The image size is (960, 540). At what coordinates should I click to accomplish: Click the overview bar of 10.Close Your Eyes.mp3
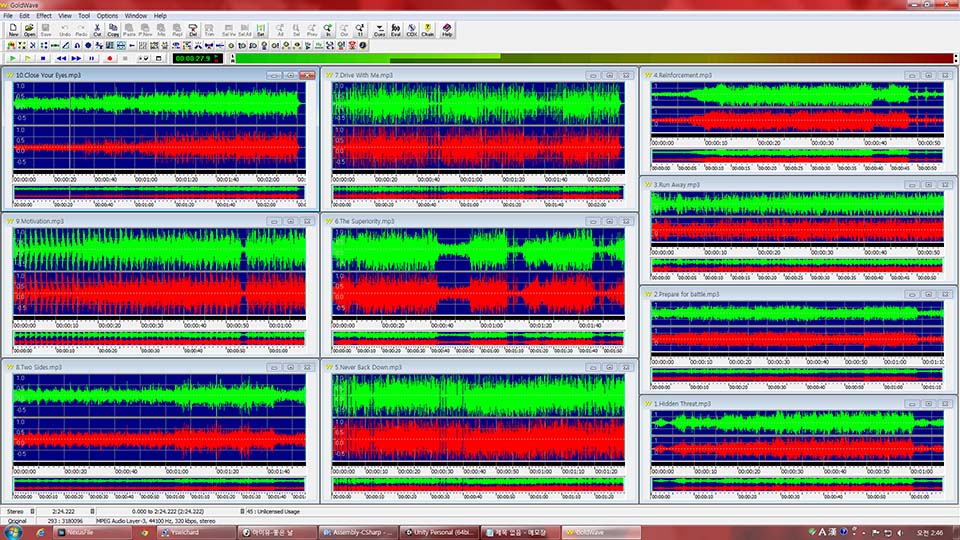pyautogui.click(x=159, y=193)
